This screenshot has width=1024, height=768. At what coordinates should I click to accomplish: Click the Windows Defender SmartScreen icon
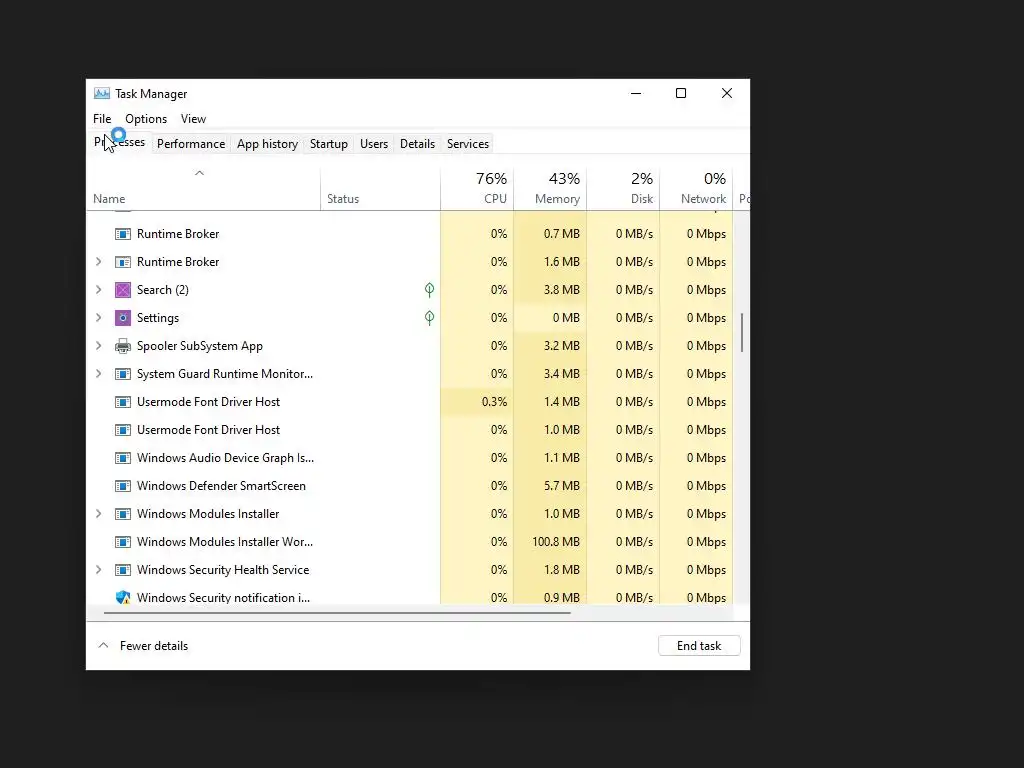tap(123, 486)
